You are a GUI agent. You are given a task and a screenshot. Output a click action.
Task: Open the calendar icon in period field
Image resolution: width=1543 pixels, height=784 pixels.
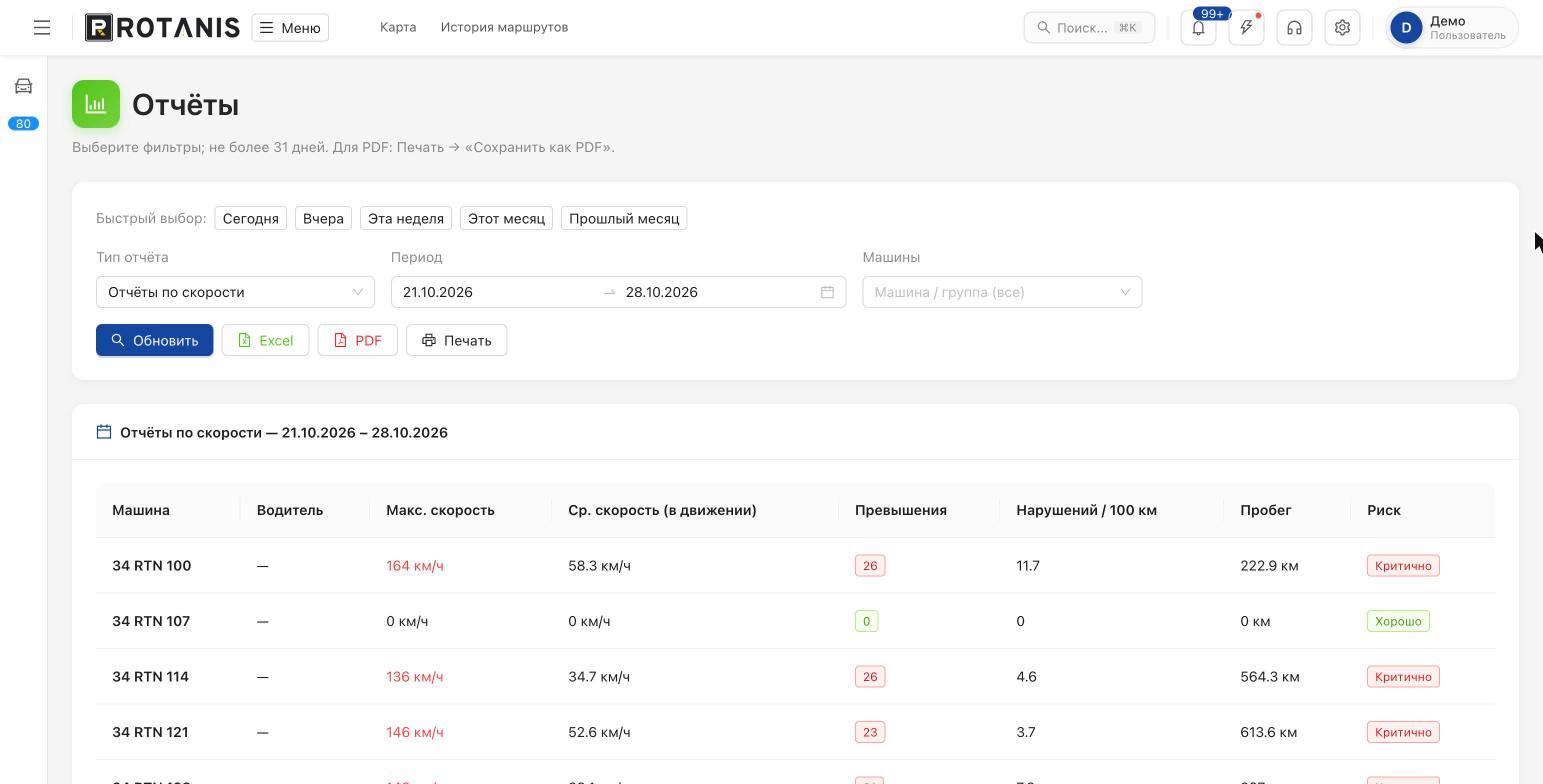click(x=827, y=292)
